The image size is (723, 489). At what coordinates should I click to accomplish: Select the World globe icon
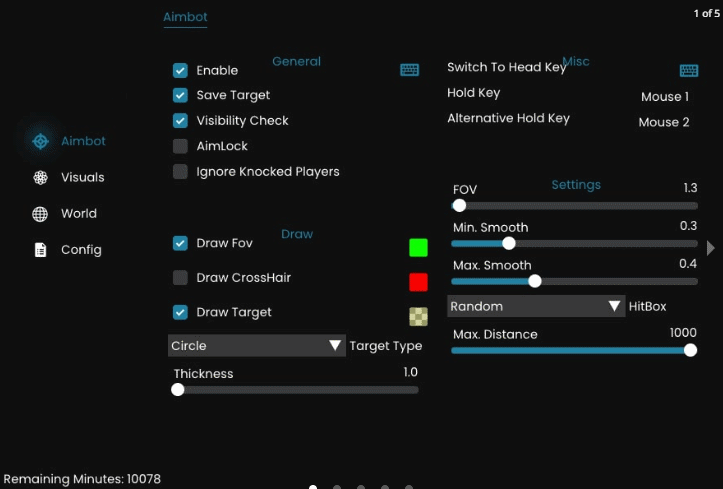(x=40, y=214)
